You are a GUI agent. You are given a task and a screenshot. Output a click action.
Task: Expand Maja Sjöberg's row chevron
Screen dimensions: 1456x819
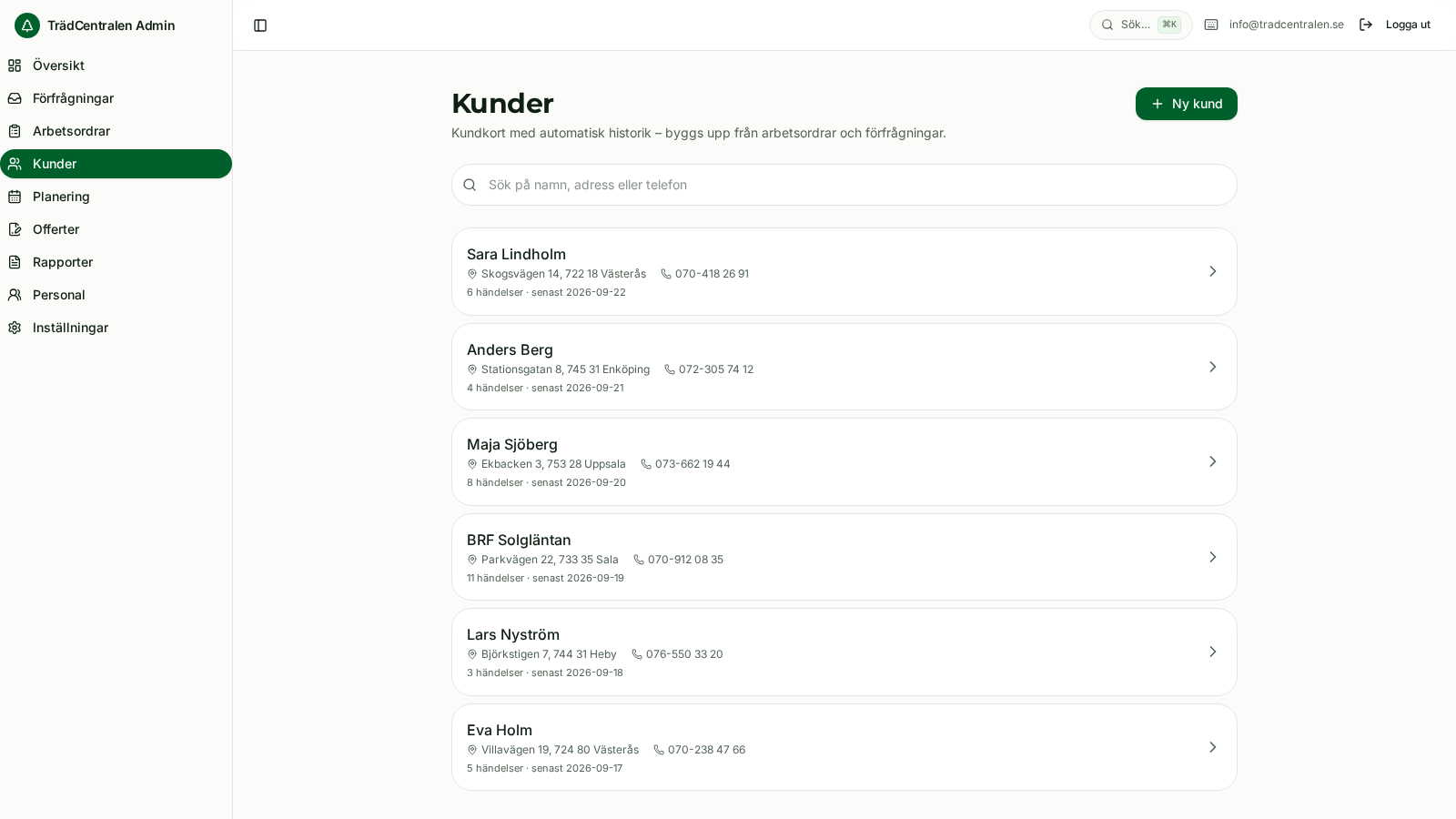1213,461
